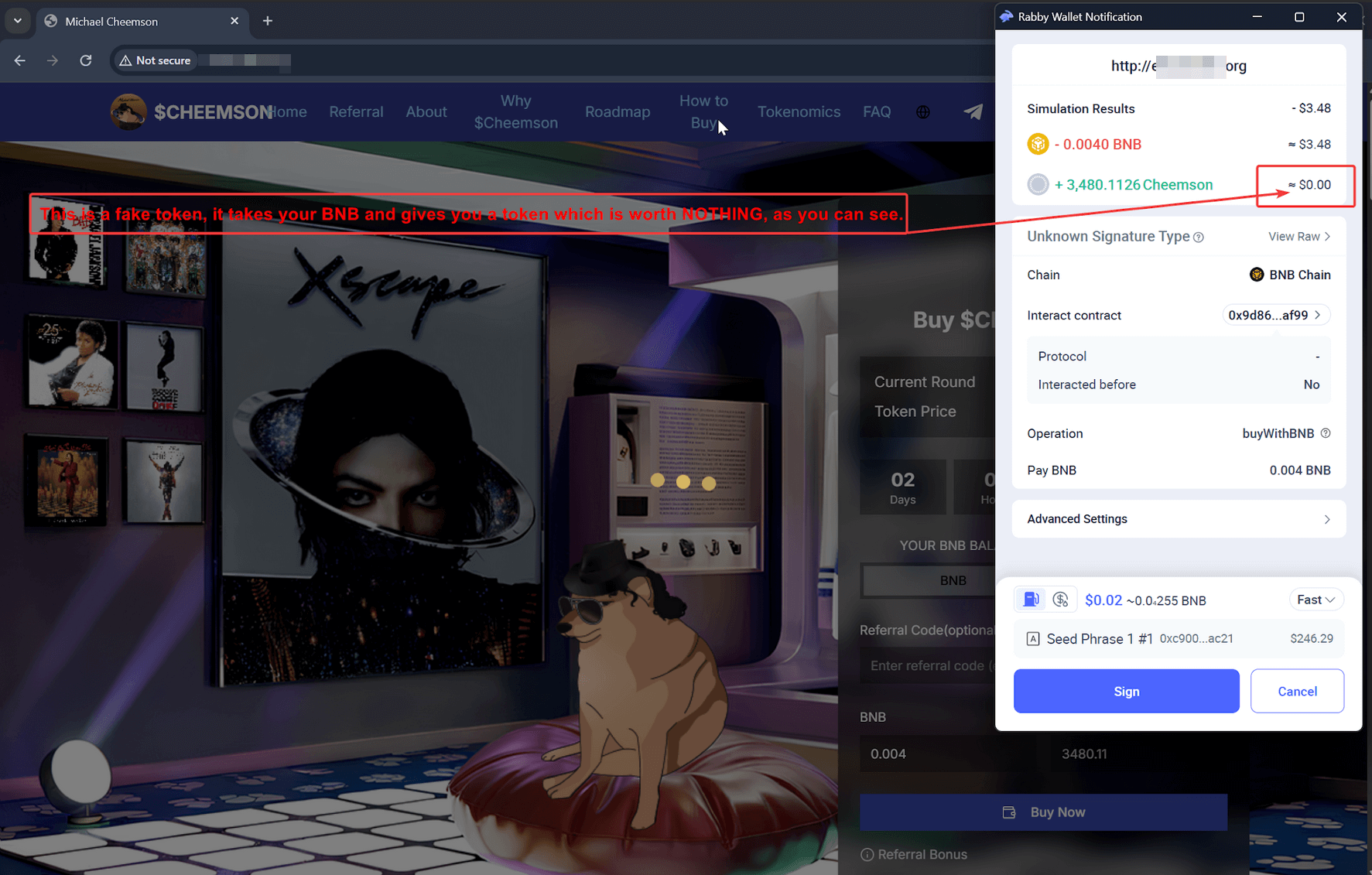This screenshot has width=1372, height=875.
Task: Open the language globe icon
Action: (x=923, y=112)
